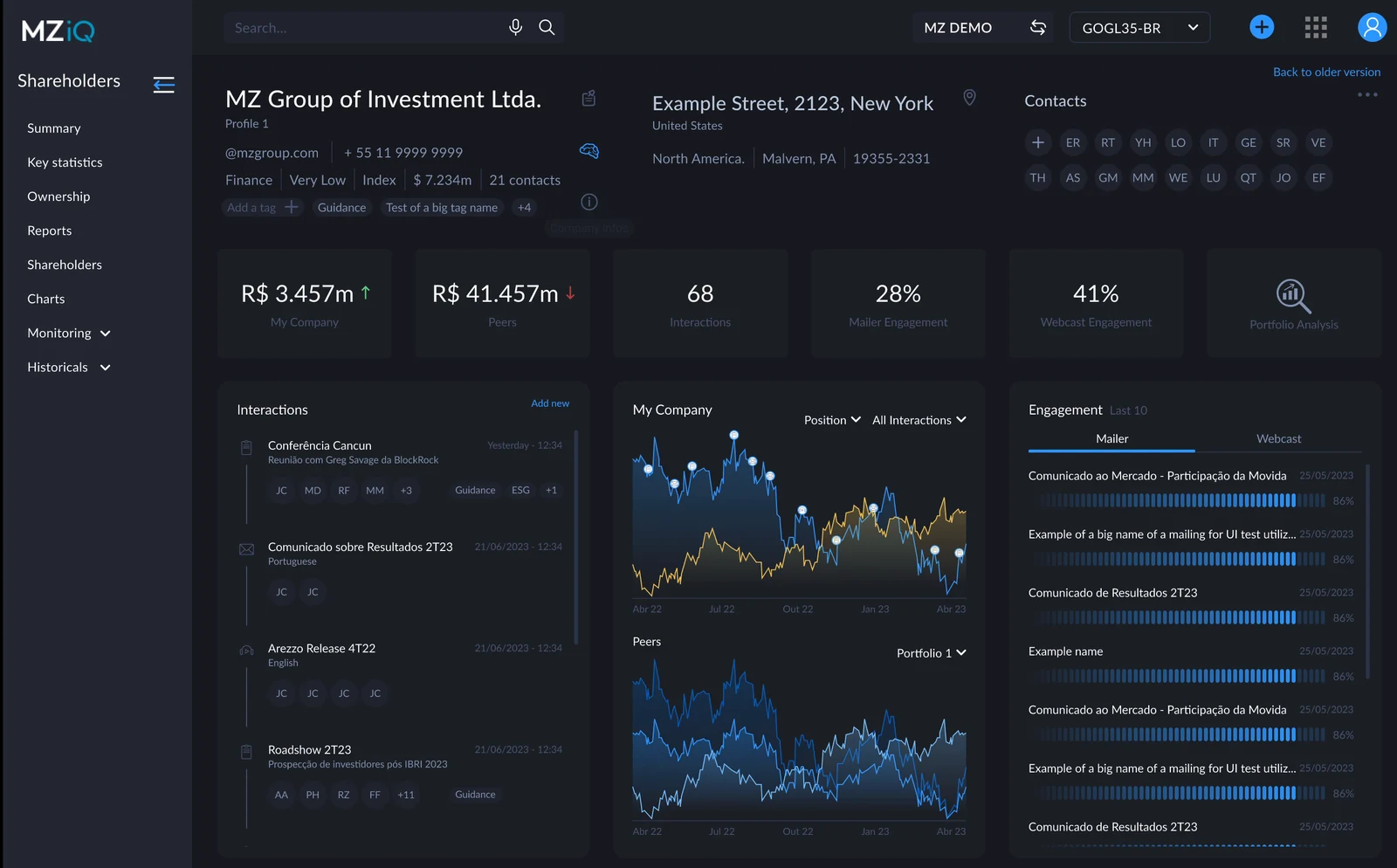Click the location pin icon by address
The width and height of the screenshot is (1397, 868).
point(969,97)
